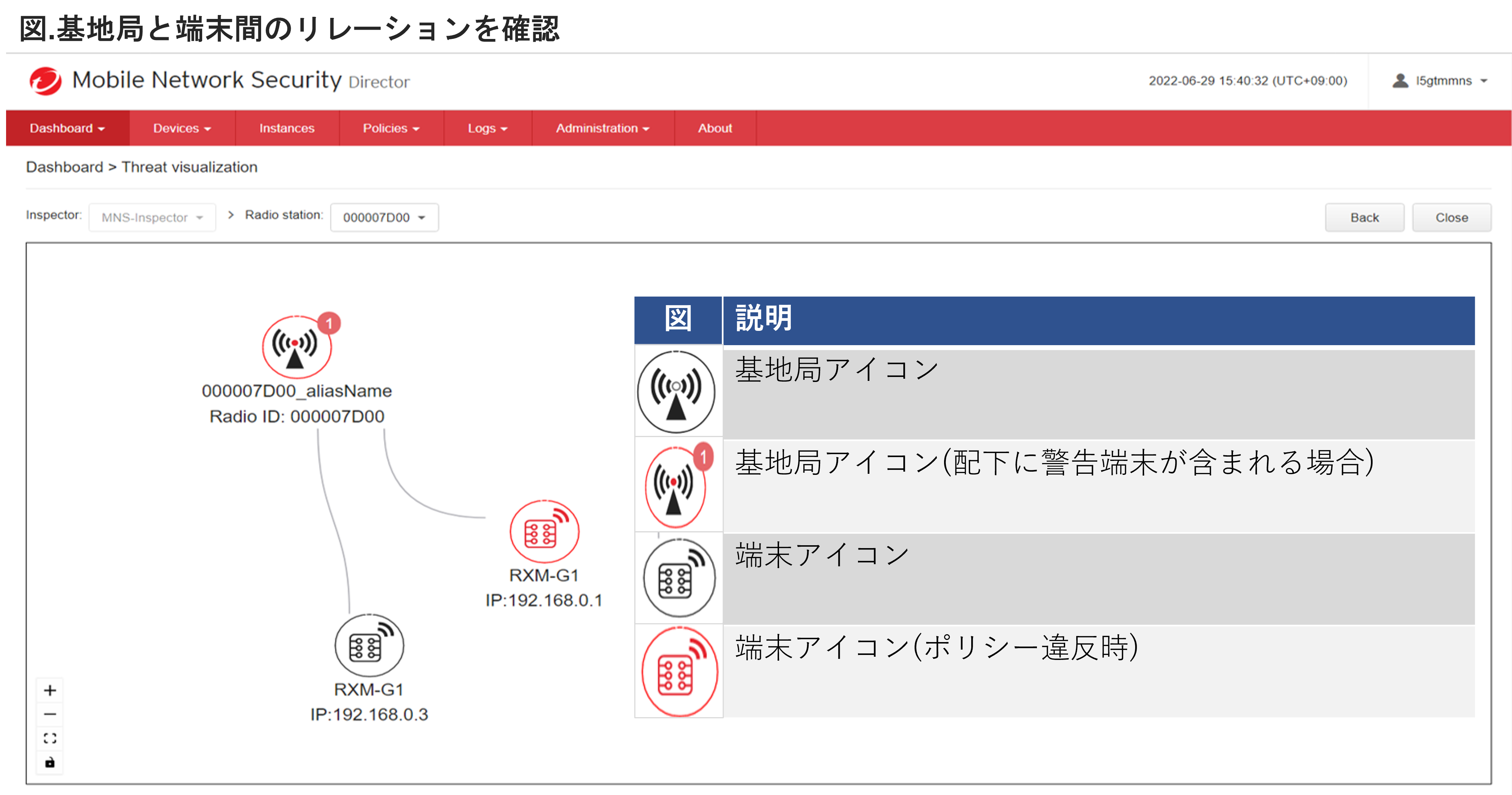Click the Mobile Network Security Director title
This screenshot has width=1512, height=795.
[241, 80]
